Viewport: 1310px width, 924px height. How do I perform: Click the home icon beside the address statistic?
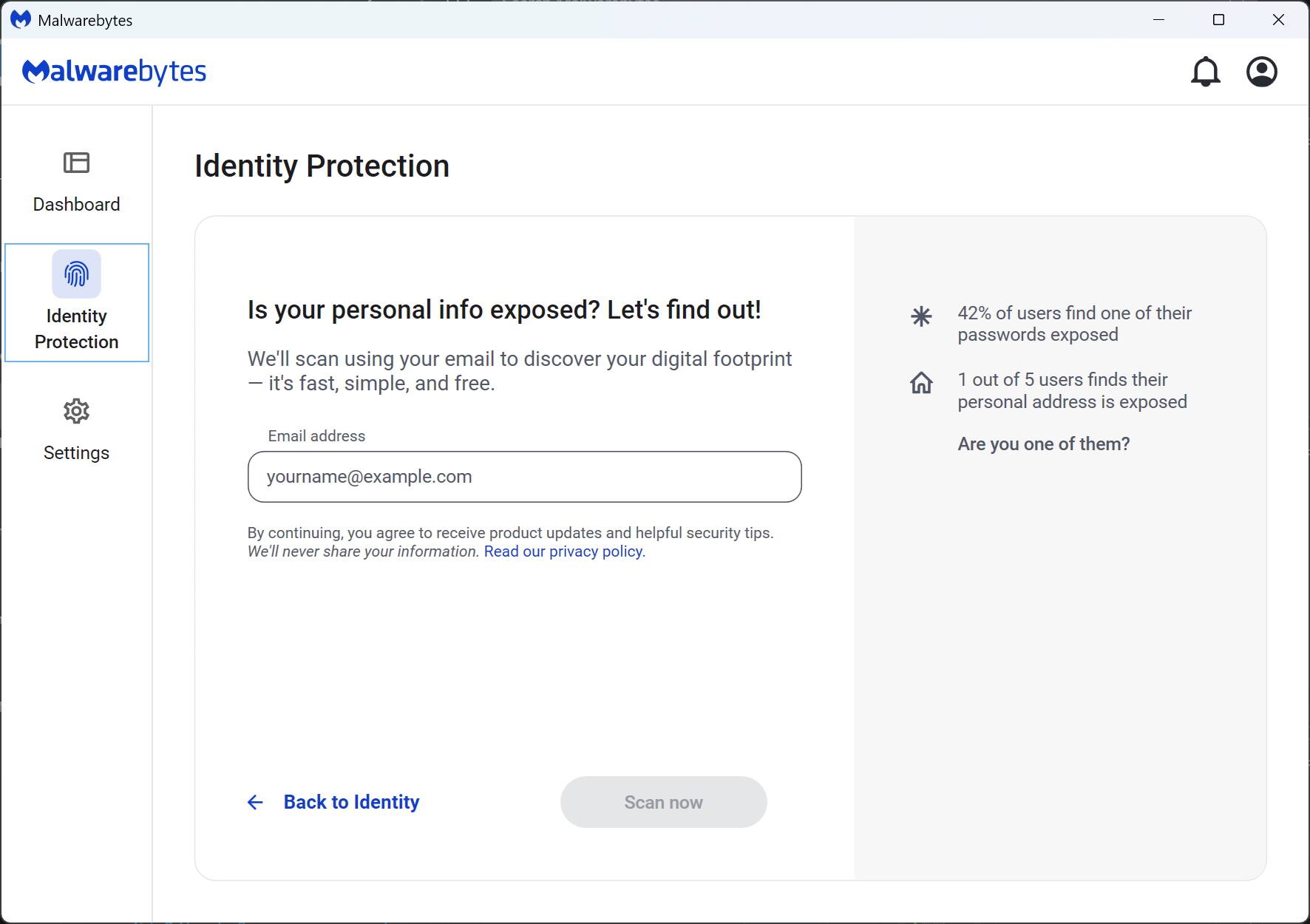click(x=921, y=383)
